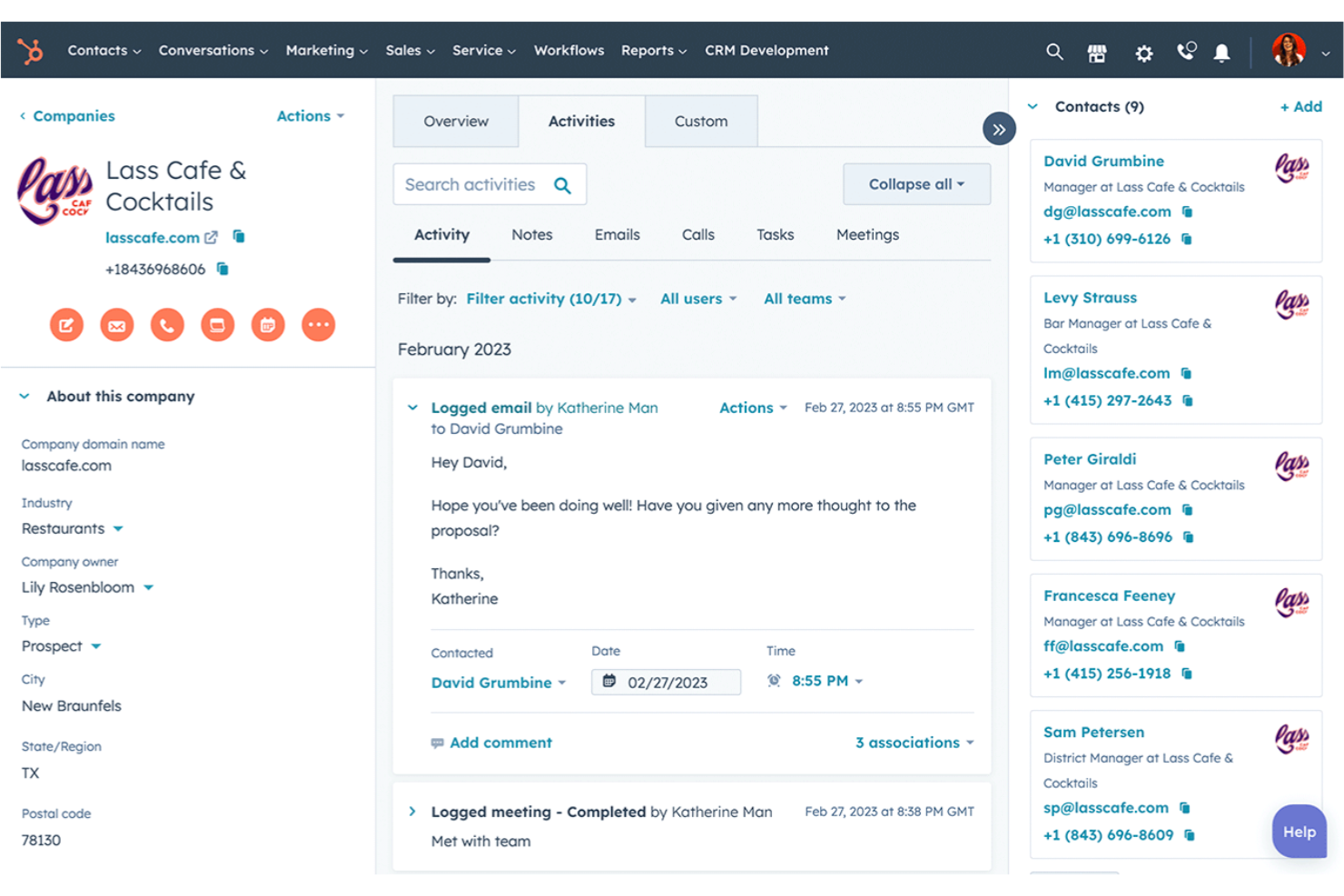Click the orange more options ellipsis icon
The width and height of the screenshot is (1344, 896).
pos(318,325)
